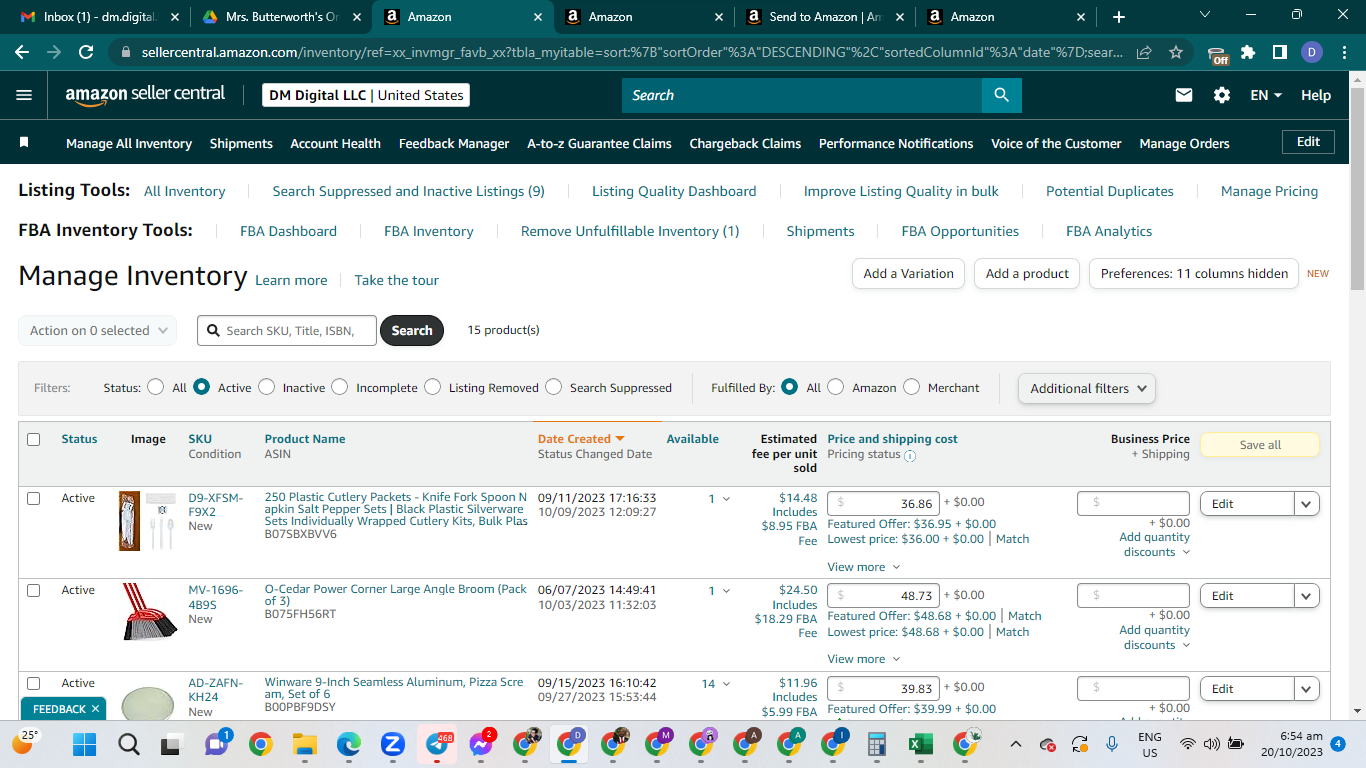Image resolution: width=1366 pixels, height=768 pixels.
Task: Select Fulfilled By Amazon radio button
Action: pos(836,387)
